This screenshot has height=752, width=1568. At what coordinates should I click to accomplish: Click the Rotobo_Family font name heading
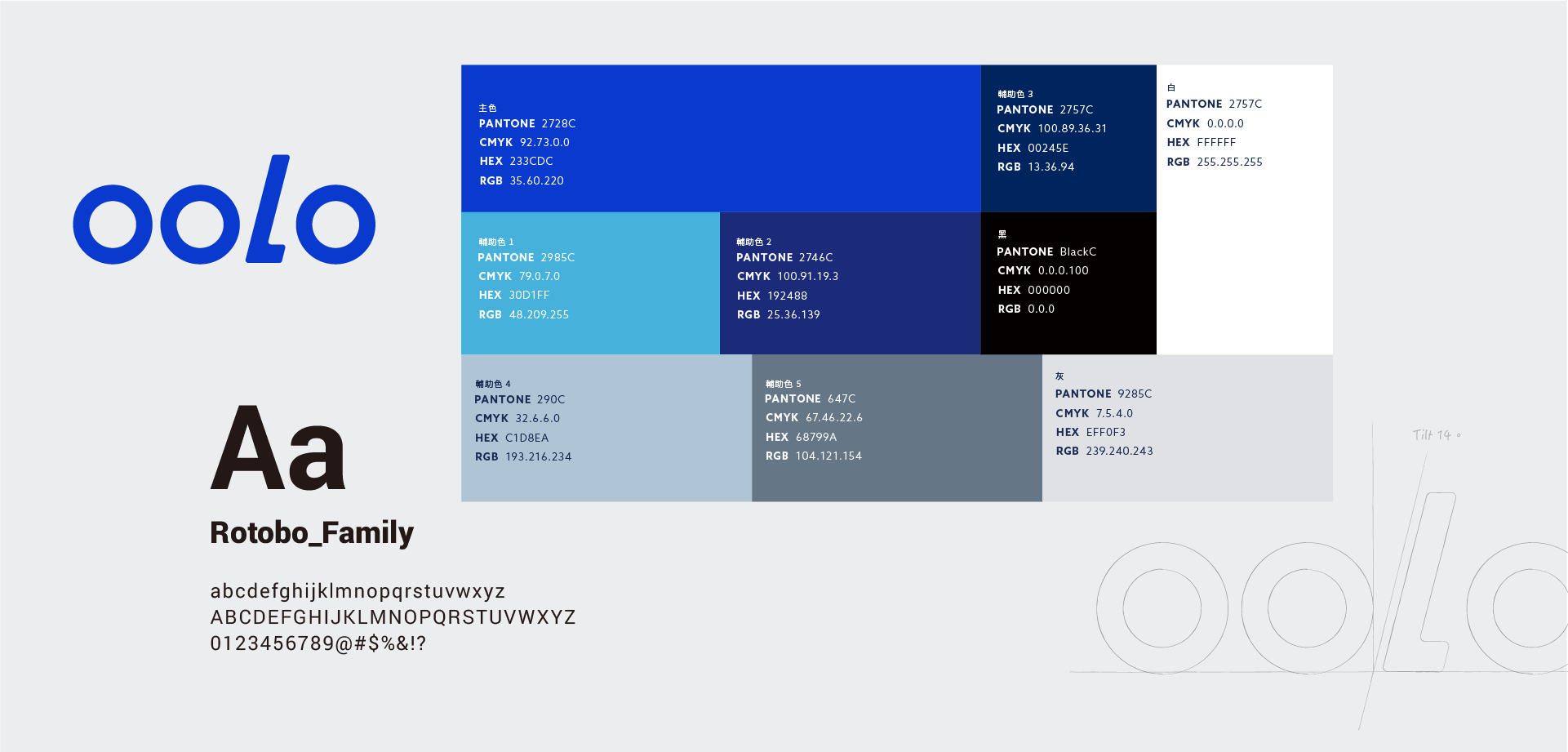312,532
